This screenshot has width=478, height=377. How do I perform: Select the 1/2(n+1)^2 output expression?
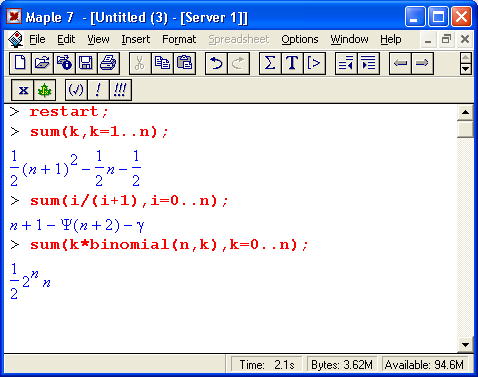[x=75, y=168]
